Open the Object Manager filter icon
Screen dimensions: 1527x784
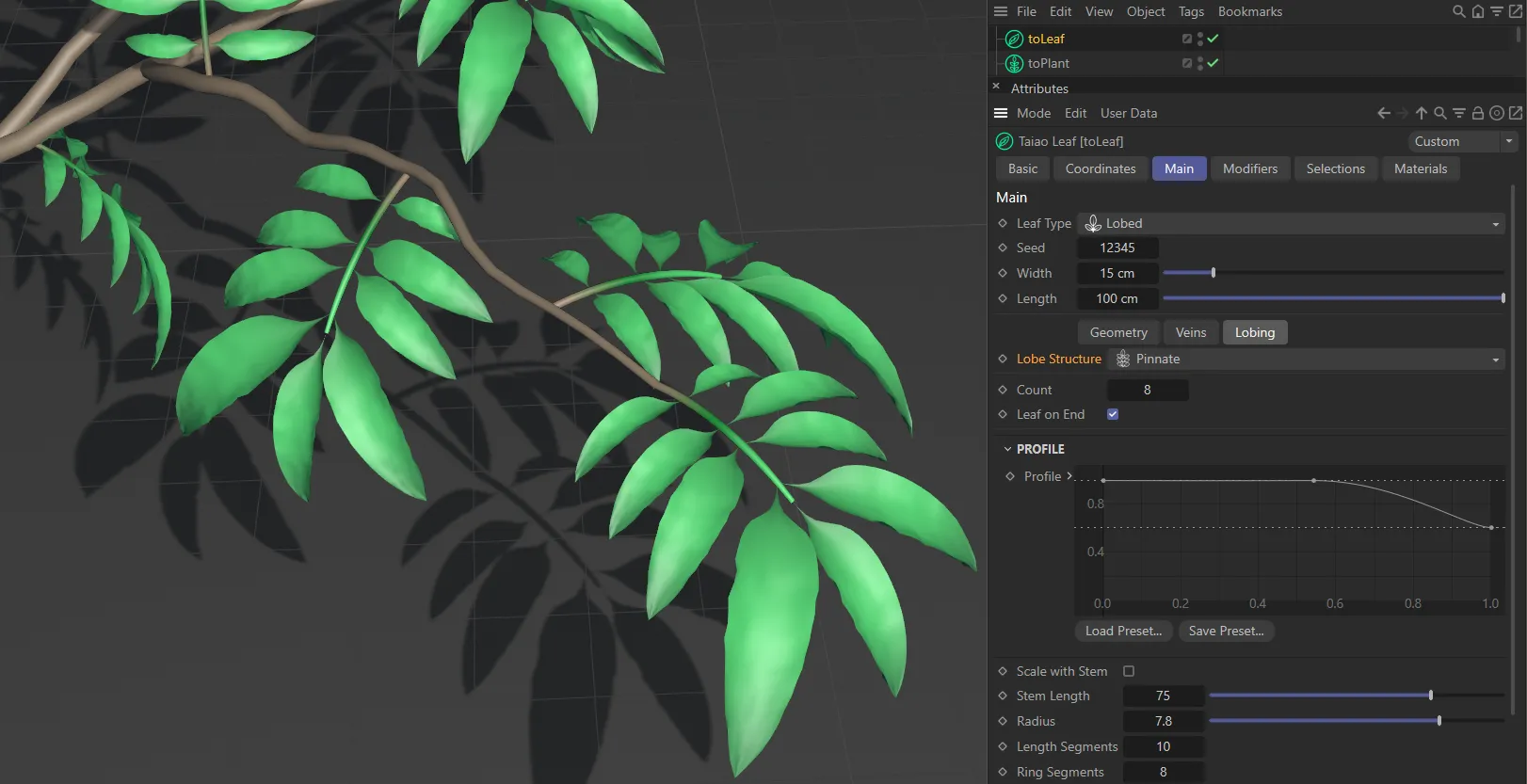(x=1497, y=11)
